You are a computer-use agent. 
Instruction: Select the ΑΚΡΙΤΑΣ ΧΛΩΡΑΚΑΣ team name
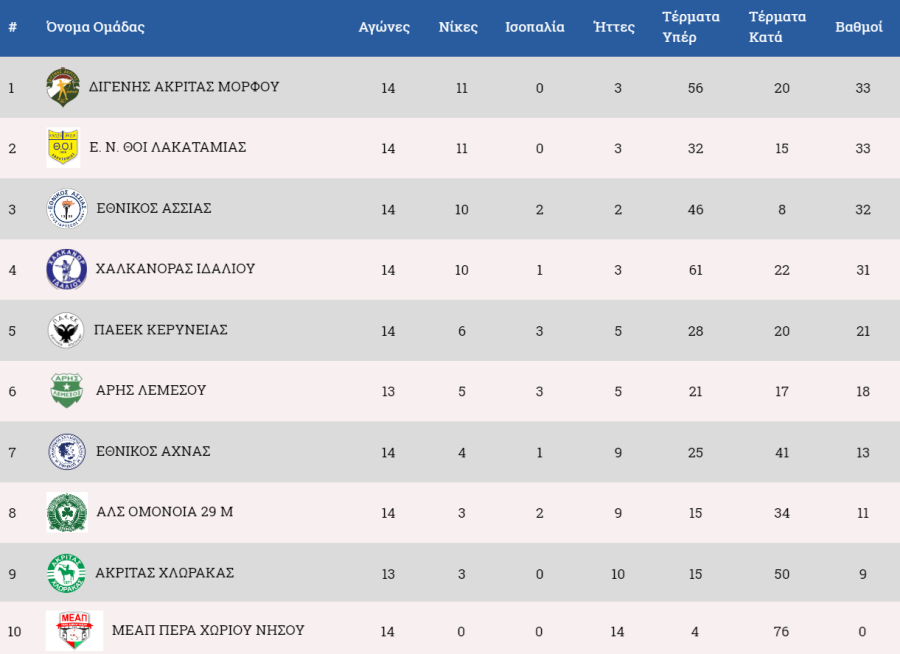point(165,573)
